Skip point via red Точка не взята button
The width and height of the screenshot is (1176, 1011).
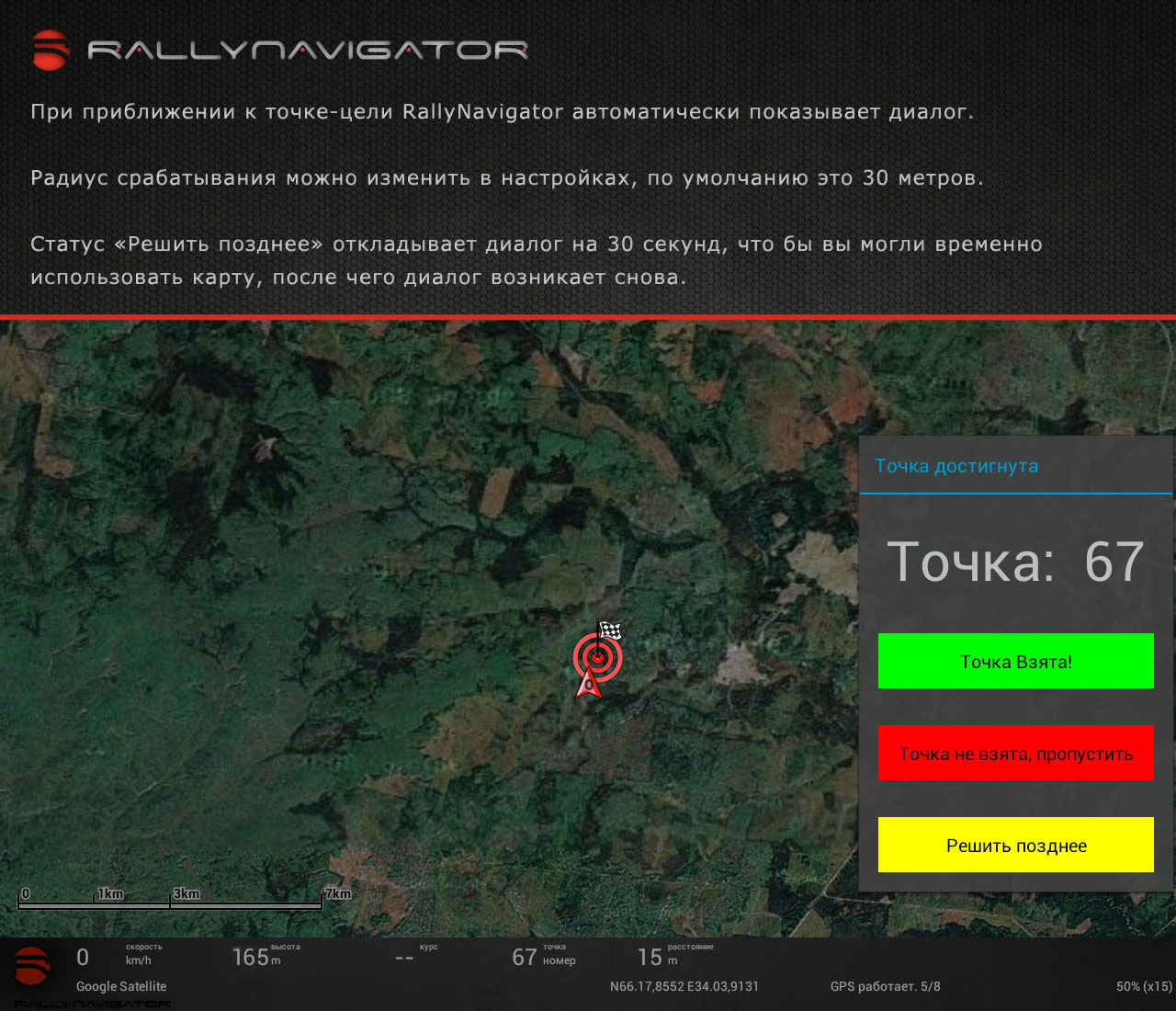(1016, 753)
